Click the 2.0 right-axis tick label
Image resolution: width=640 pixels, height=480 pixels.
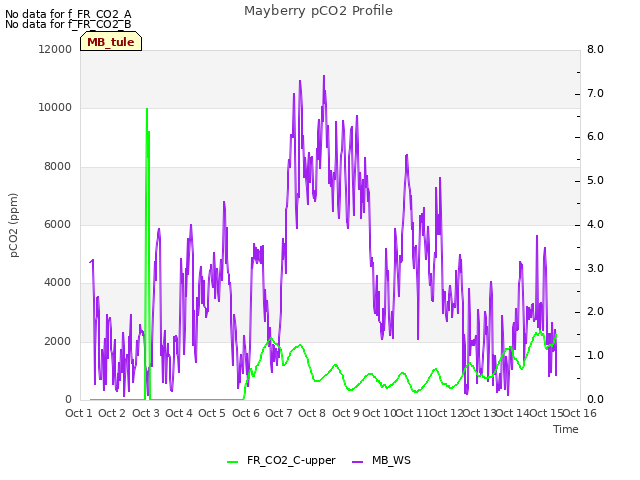point(595,312)
